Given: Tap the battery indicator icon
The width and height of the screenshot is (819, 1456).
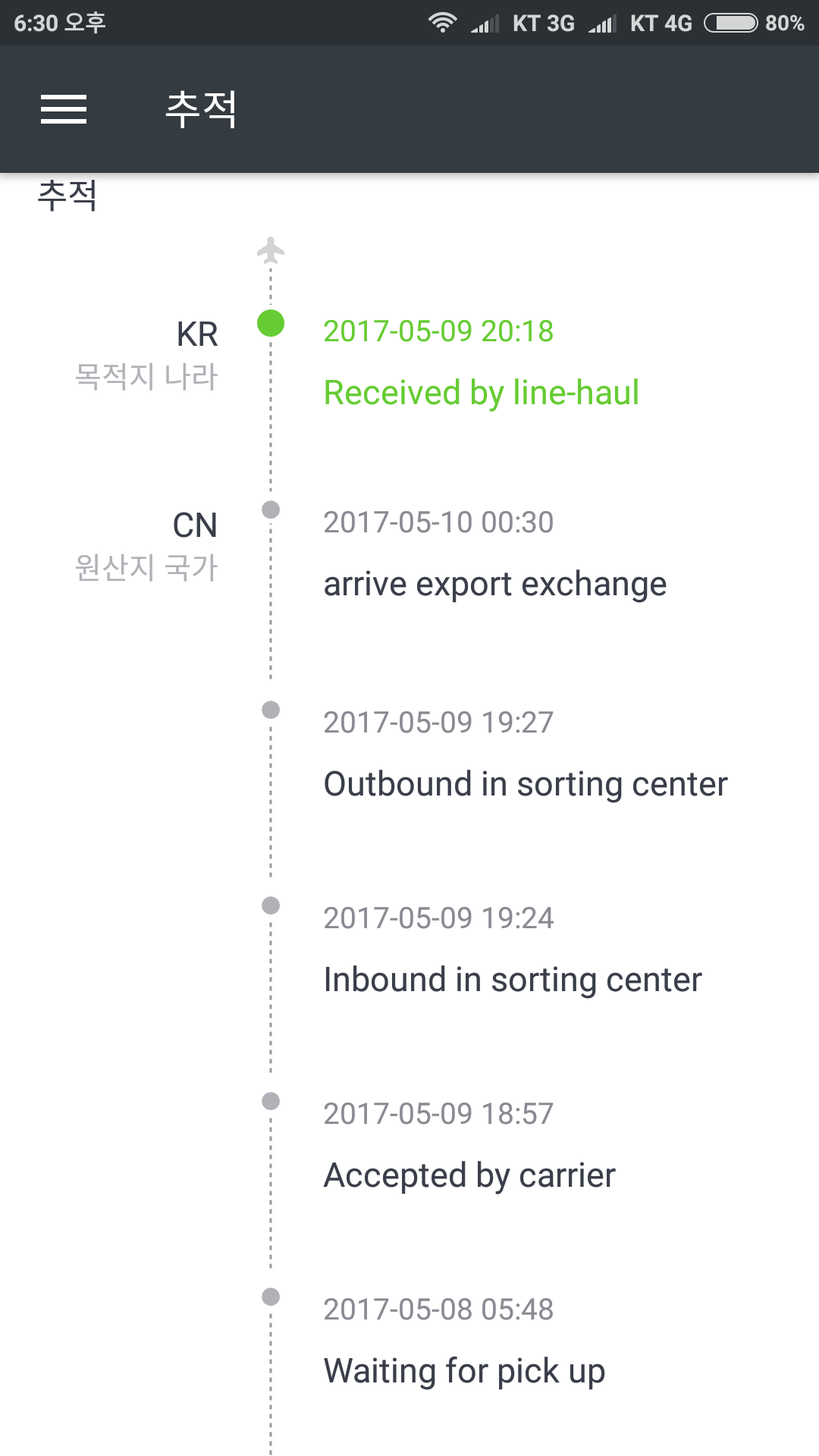Looking at the screenshot, I should [730, 23].
